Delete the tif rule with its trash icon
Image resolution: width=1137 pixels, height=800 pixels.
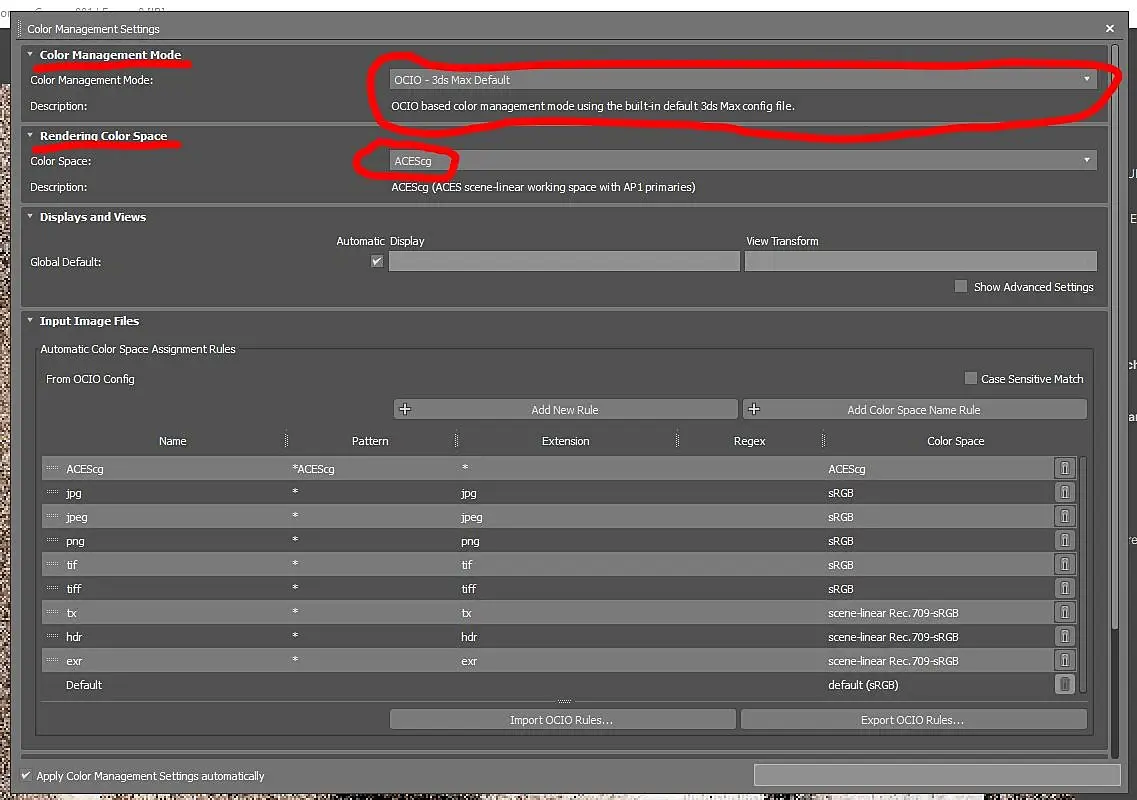click(x=1064, y=564)
